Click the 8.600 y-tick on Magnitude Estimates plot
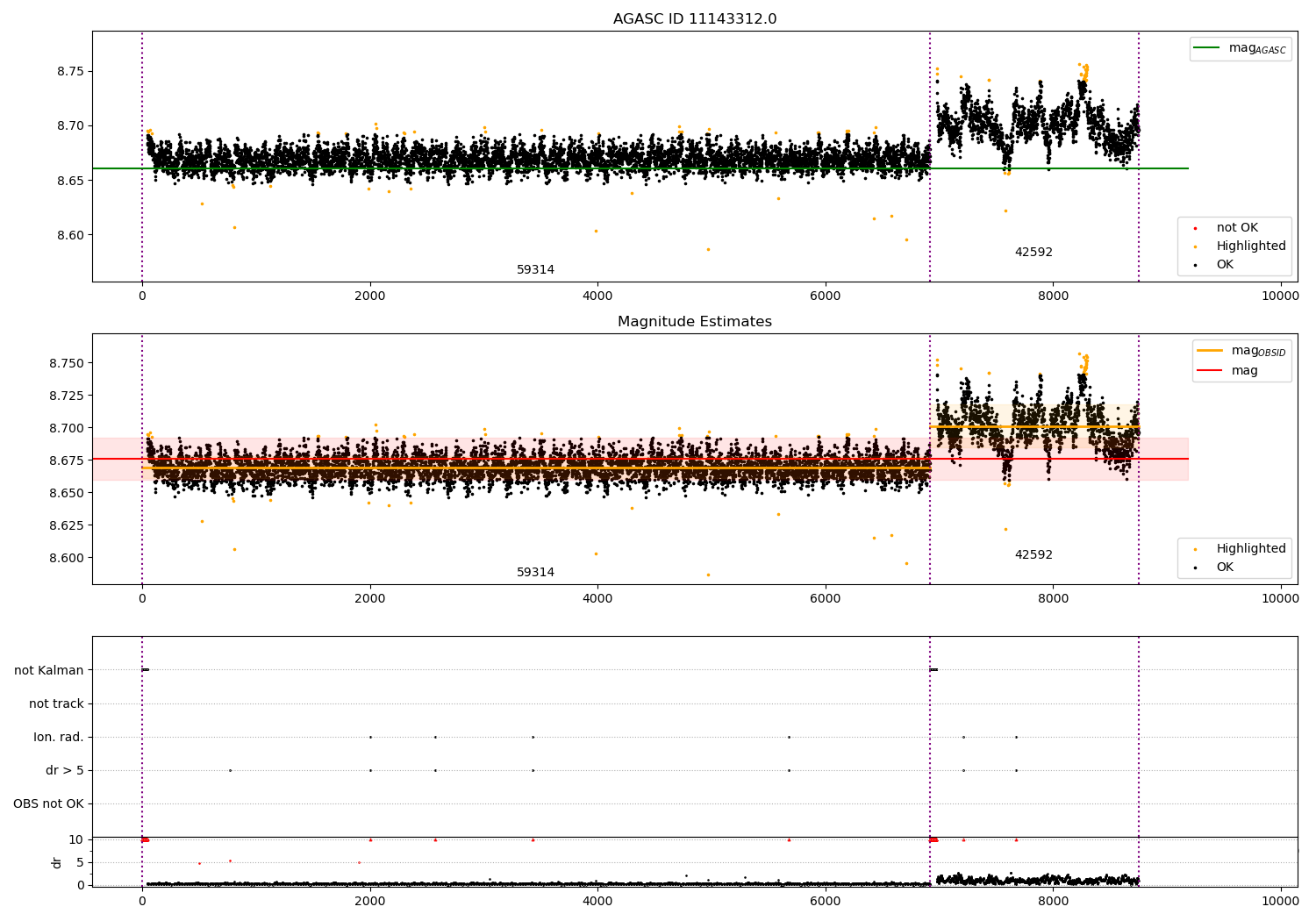The image size is (1316, 921). pos(68,558)
